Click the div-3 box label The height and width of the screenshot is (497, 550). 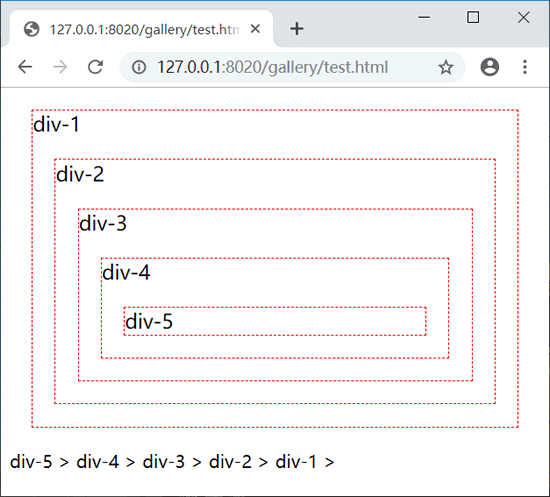pos(103,223)
